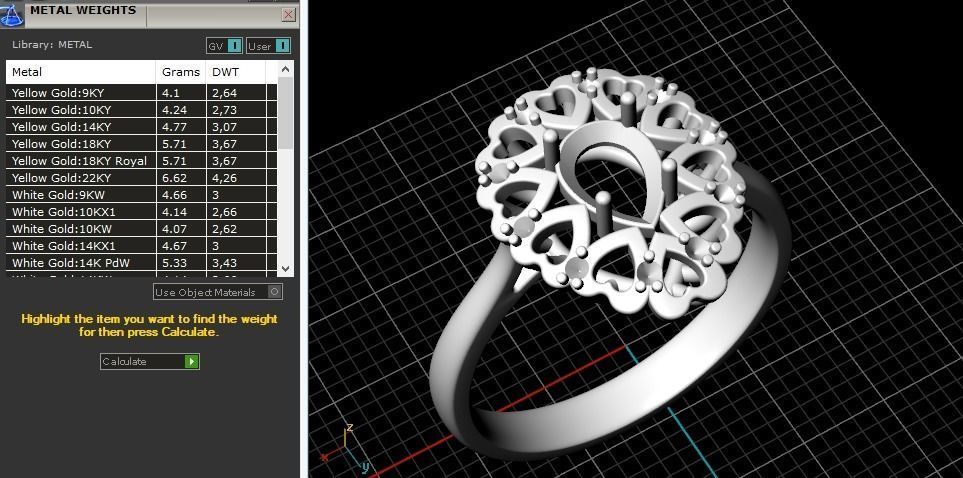Screen dimensions: 963x478
Task: Click the XYZ axis indicator in viewport
Action: tap(347, 450)
